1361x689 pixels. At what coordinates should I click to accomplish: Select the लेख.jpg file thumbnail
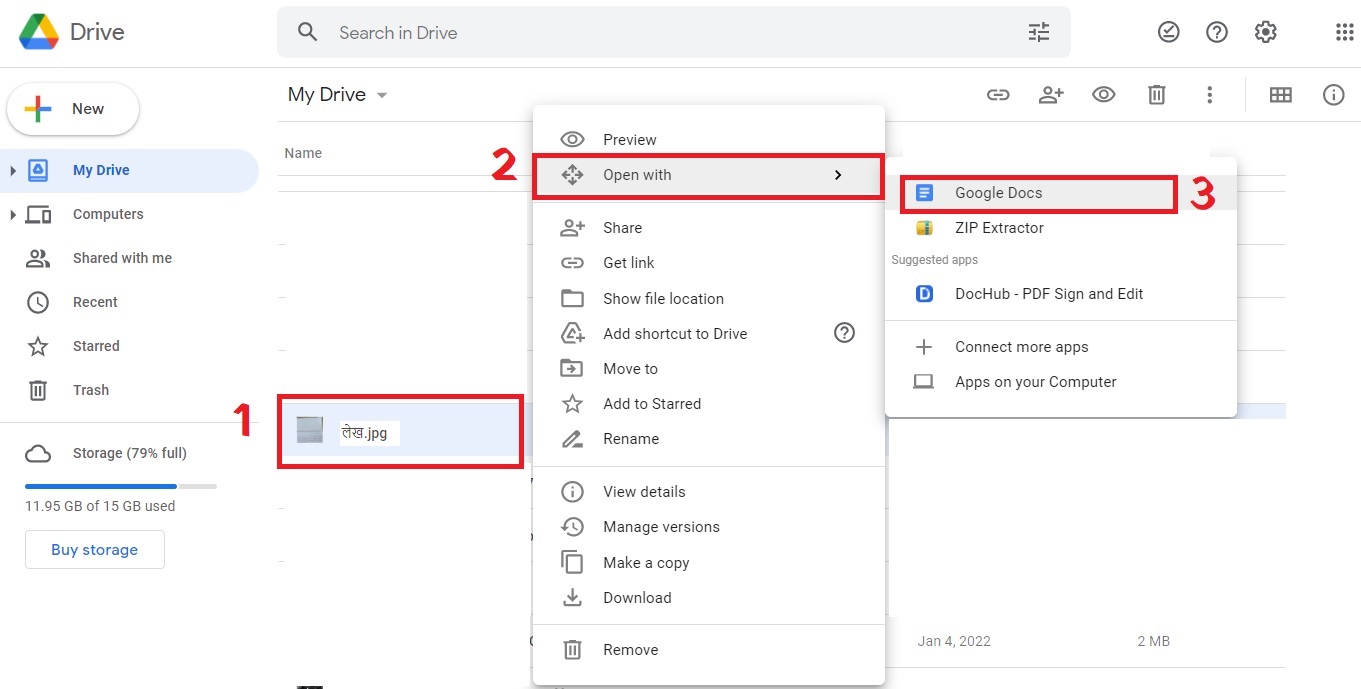310,430
